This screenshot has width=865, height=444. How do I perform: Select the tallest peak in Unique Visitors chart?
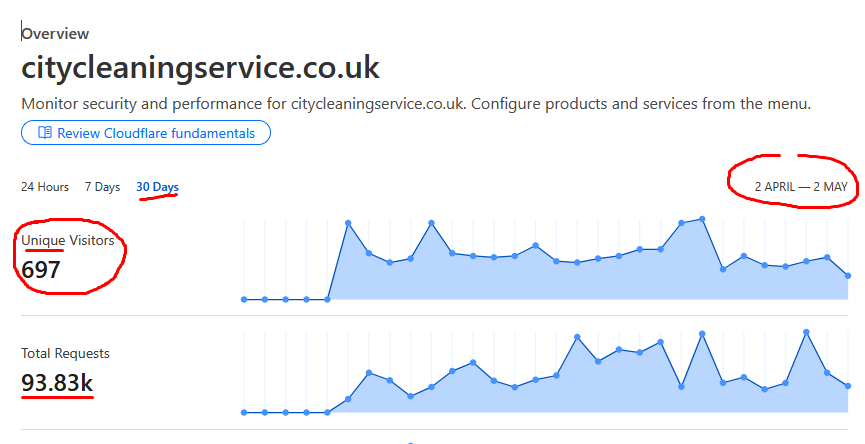[702, 218]
